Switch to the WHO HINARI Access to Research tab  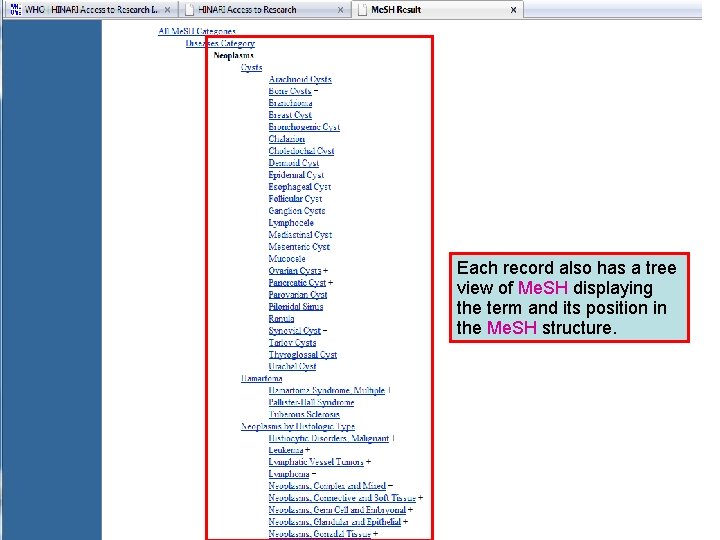pos(91,9)
